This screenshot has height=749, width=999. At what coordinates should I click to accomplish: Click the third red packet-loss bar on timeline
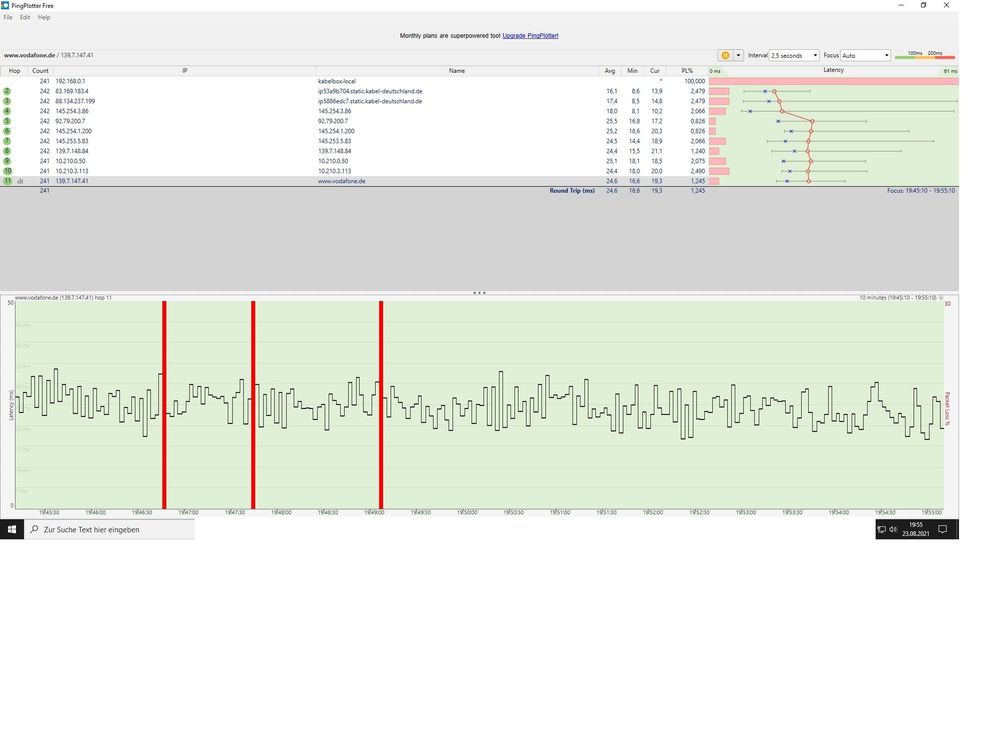pyautogui.click(x=381, y=404)
